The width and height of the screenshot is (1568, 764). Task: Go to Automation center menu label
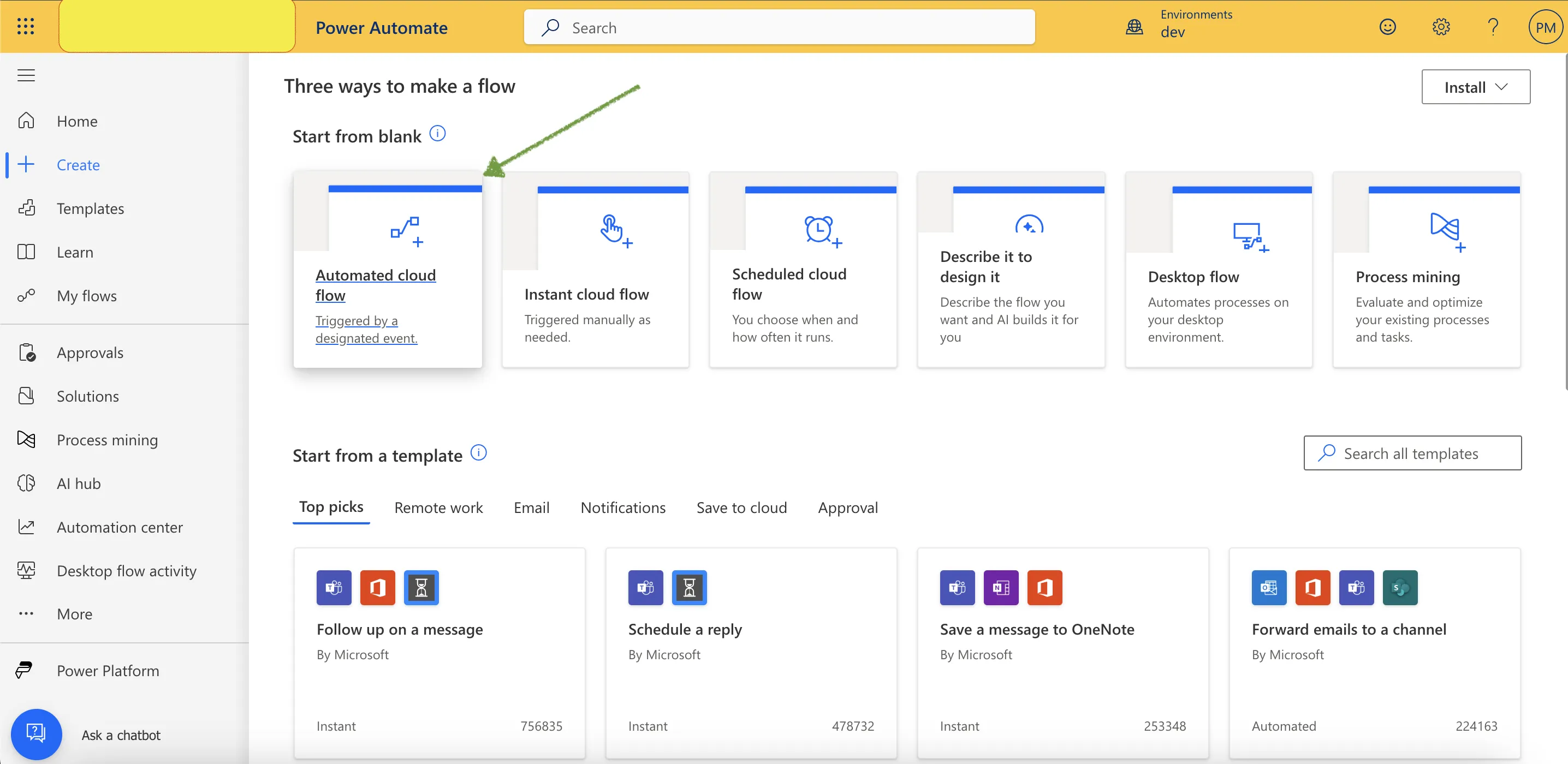pyautogui.click(x=120, y=527)
